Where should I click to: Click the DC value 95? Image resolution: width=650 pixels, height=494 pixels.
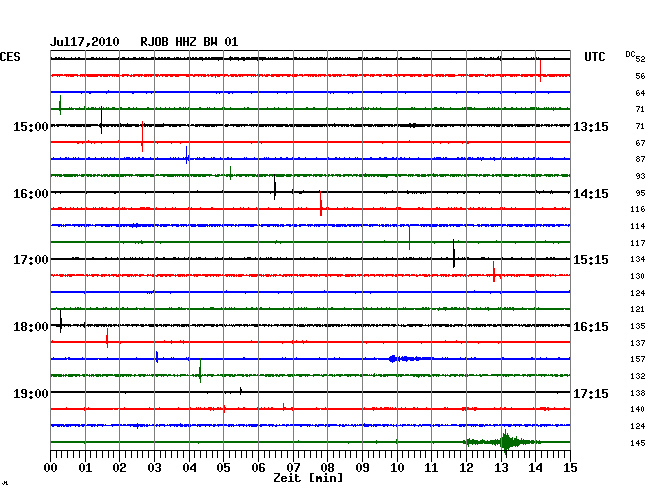tap(640, 193)
